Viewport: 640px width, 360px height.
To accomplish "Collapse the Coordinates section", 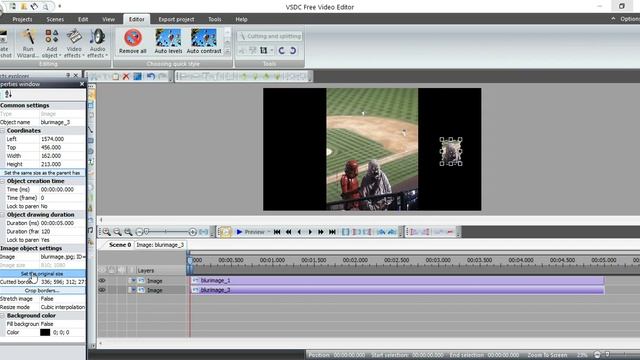I will [3, 131].
